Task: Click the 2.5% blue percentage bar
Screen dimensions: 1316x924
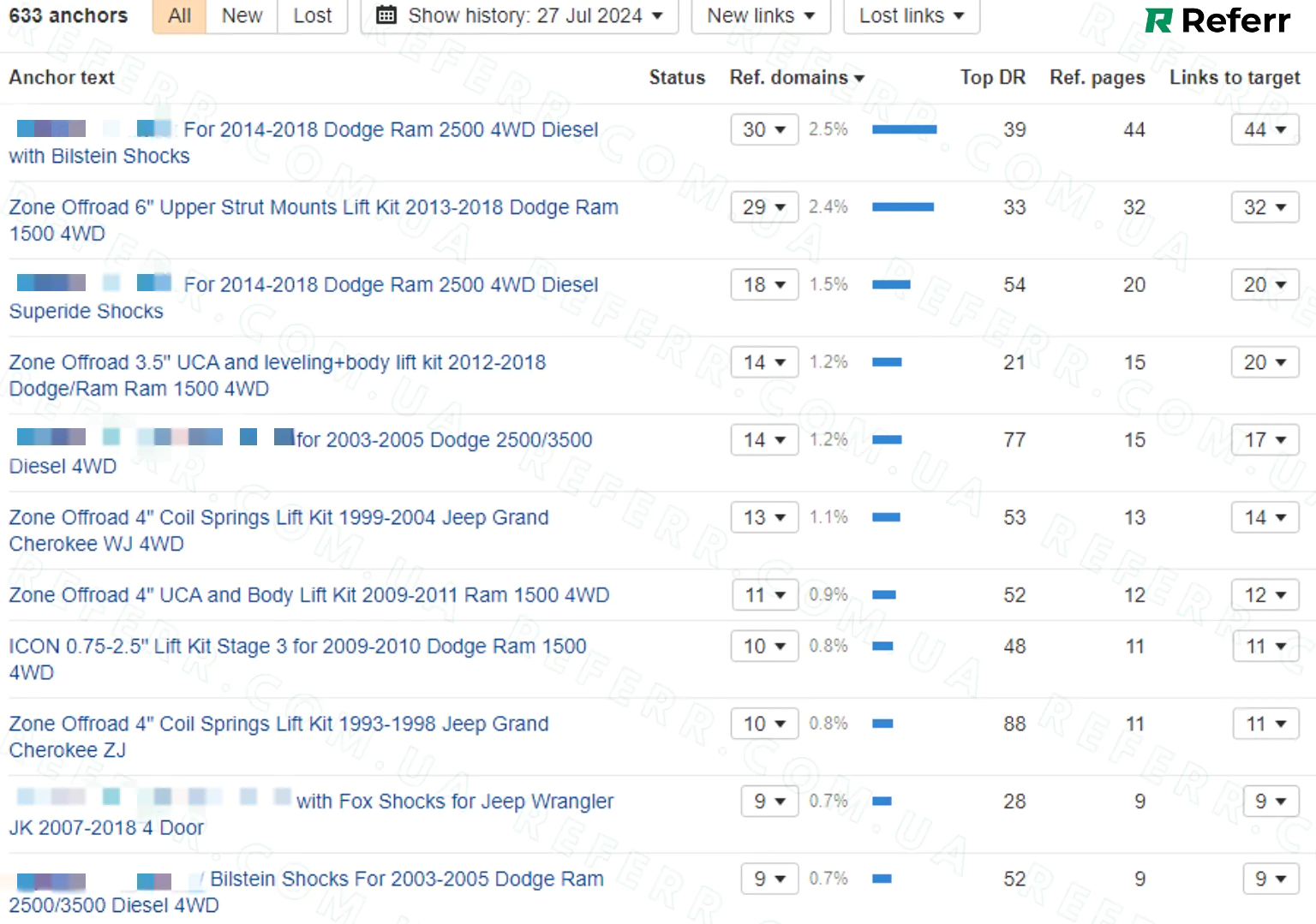Action: point(904,129)
